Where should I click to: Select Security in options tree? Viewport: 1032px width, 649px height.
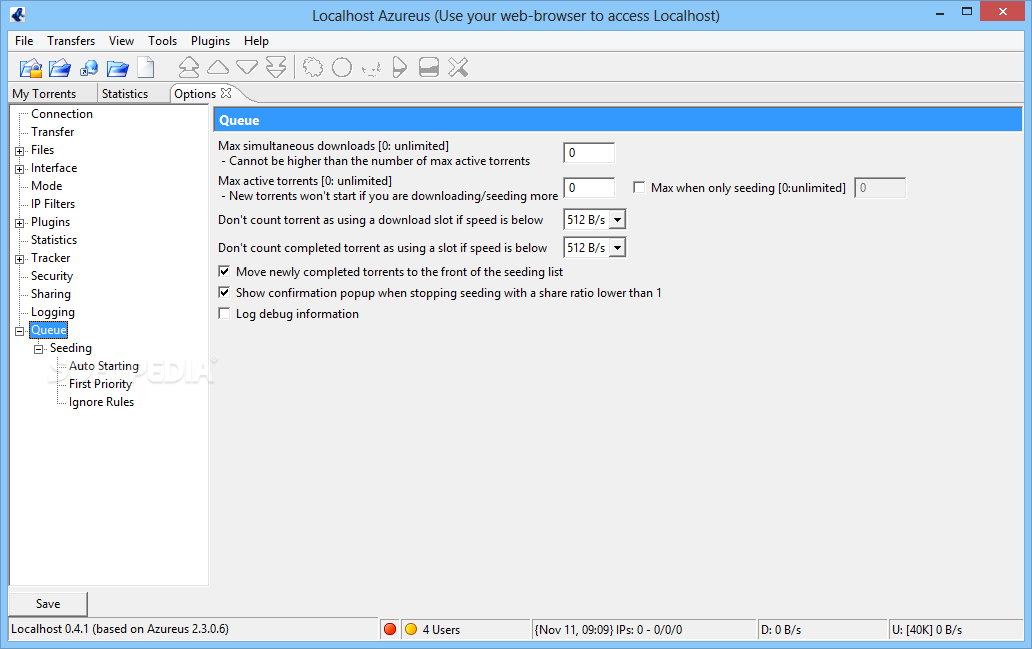click(52, 276)
